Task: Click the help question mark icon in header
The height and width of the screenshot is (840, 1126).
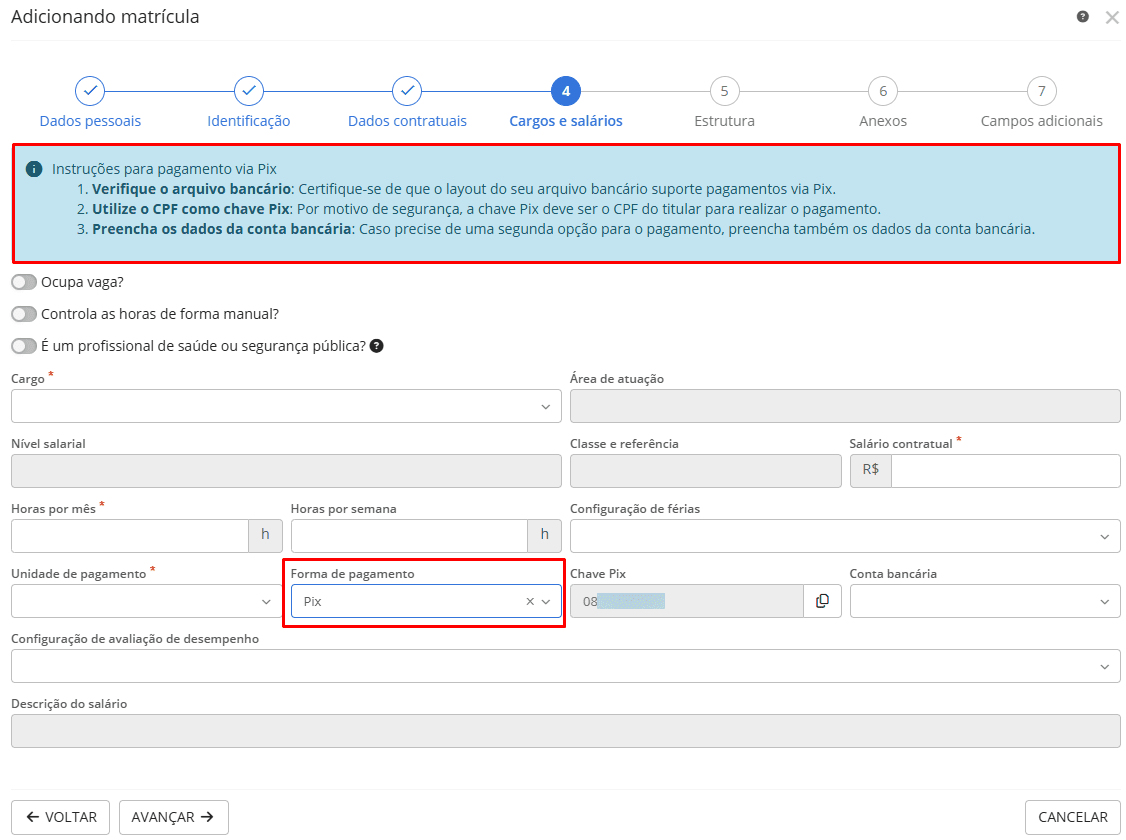Action: coord(1082,17)
